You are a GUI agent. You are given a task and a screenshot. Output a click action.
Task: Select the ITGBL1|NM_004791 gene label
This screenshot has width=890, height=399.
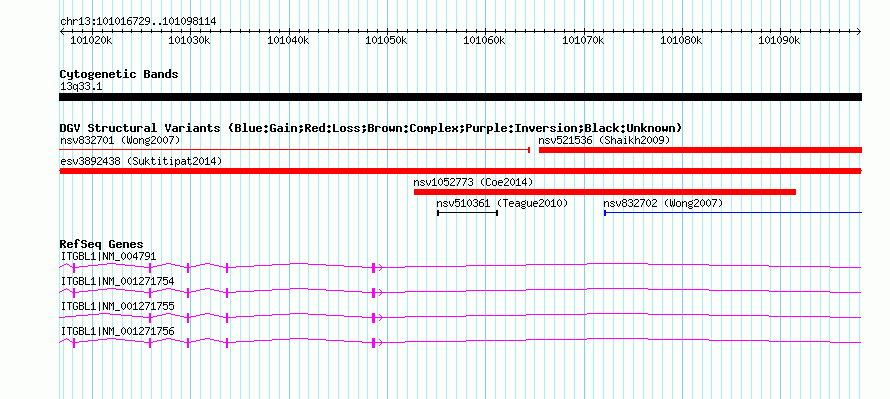[108, 256]
